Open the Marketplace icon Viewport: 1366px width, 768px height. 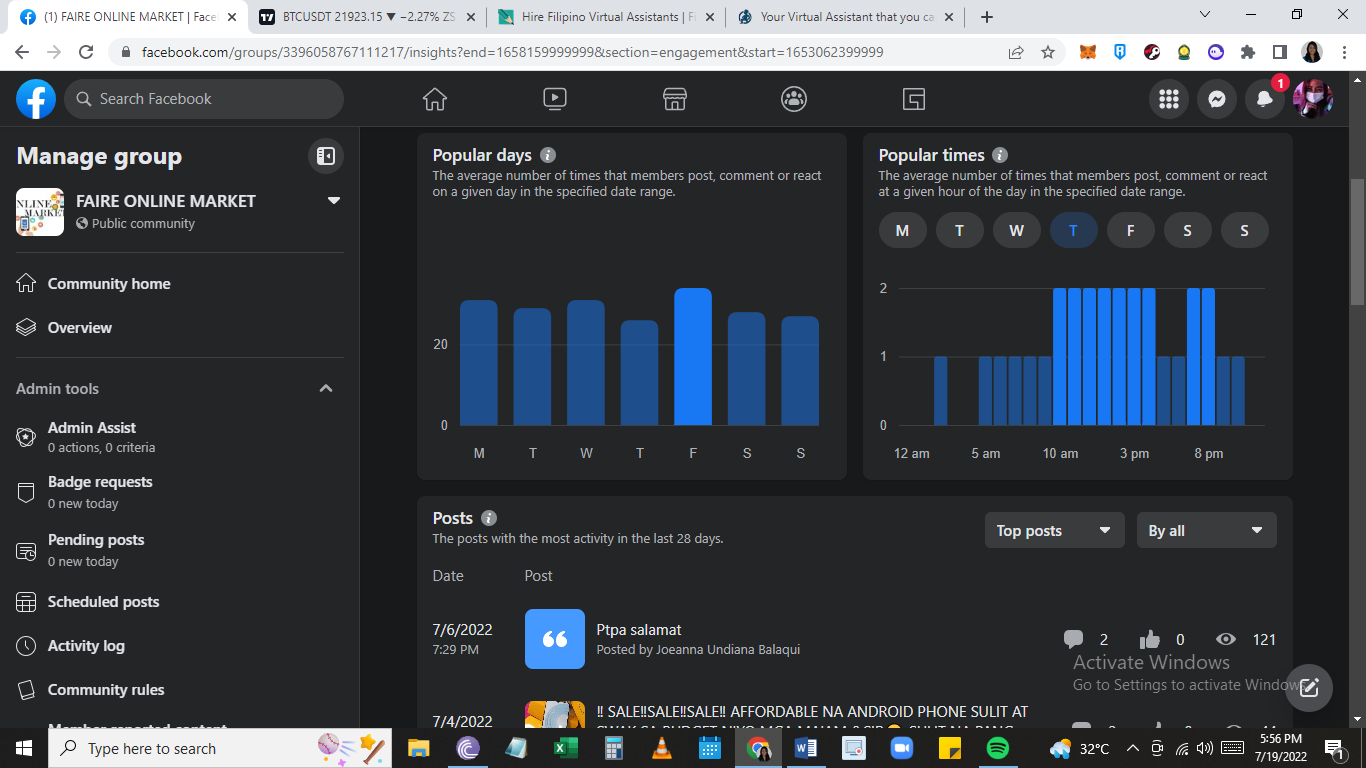[x=675, y=99]
